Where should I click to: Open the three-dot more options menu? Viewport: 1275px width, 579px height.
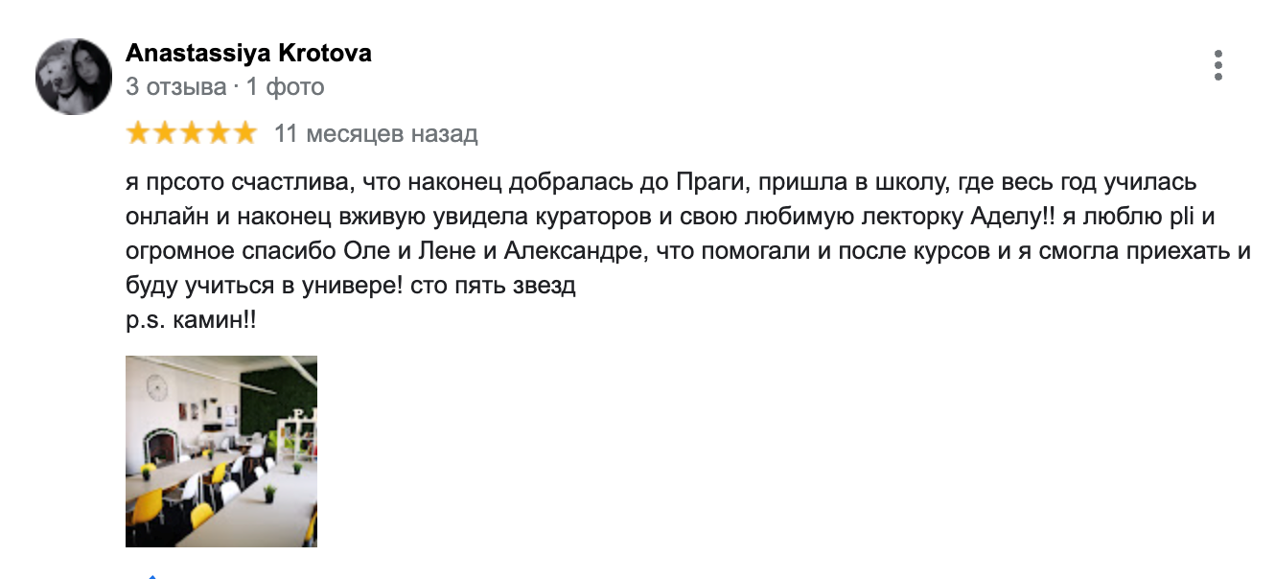[x=1217, y=65]
